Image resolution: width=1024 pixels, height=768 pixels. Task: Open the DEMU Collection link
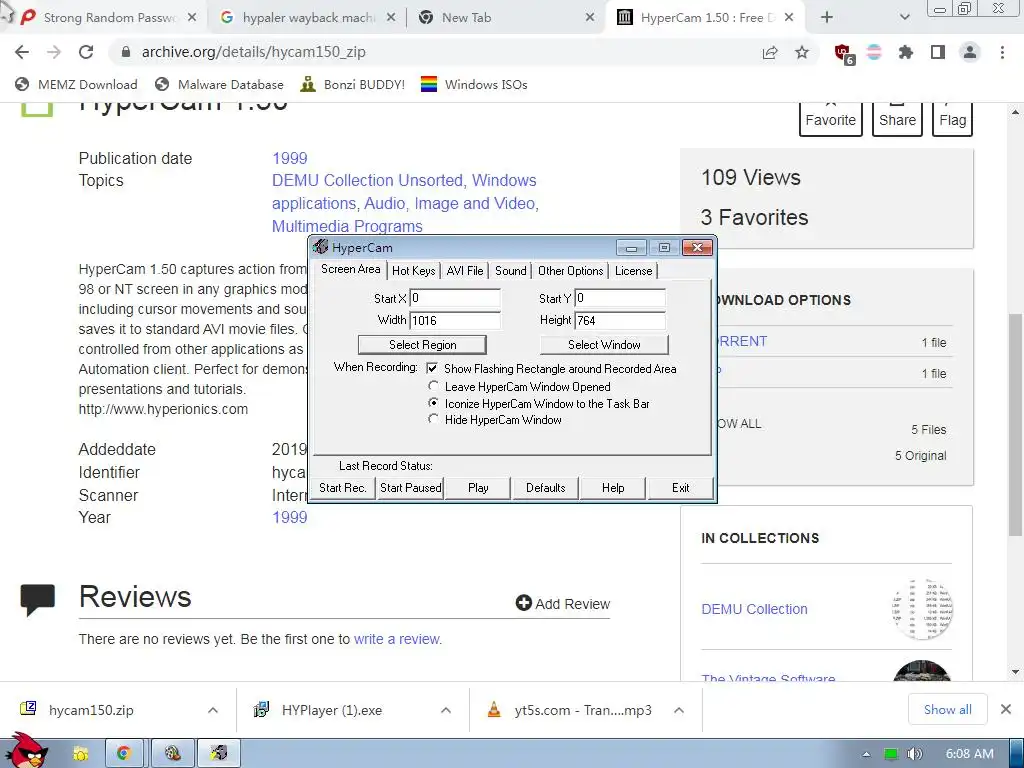point(754,609)
